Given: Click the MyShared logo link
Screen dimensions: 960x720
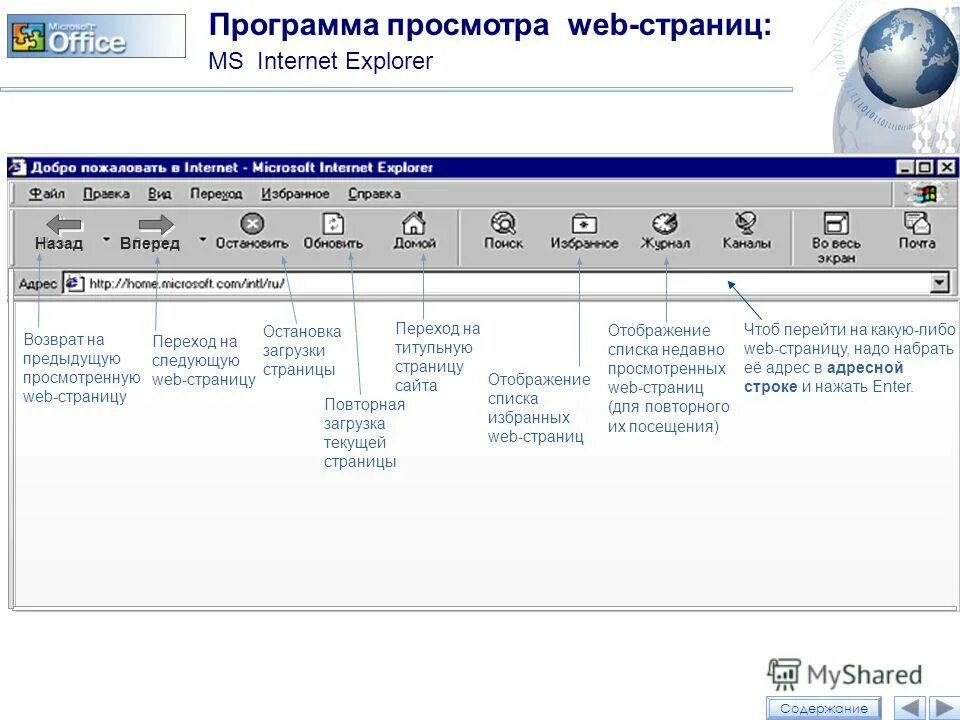Looking at the screenshot, I should pyautogui.click(x=845, y=672).
